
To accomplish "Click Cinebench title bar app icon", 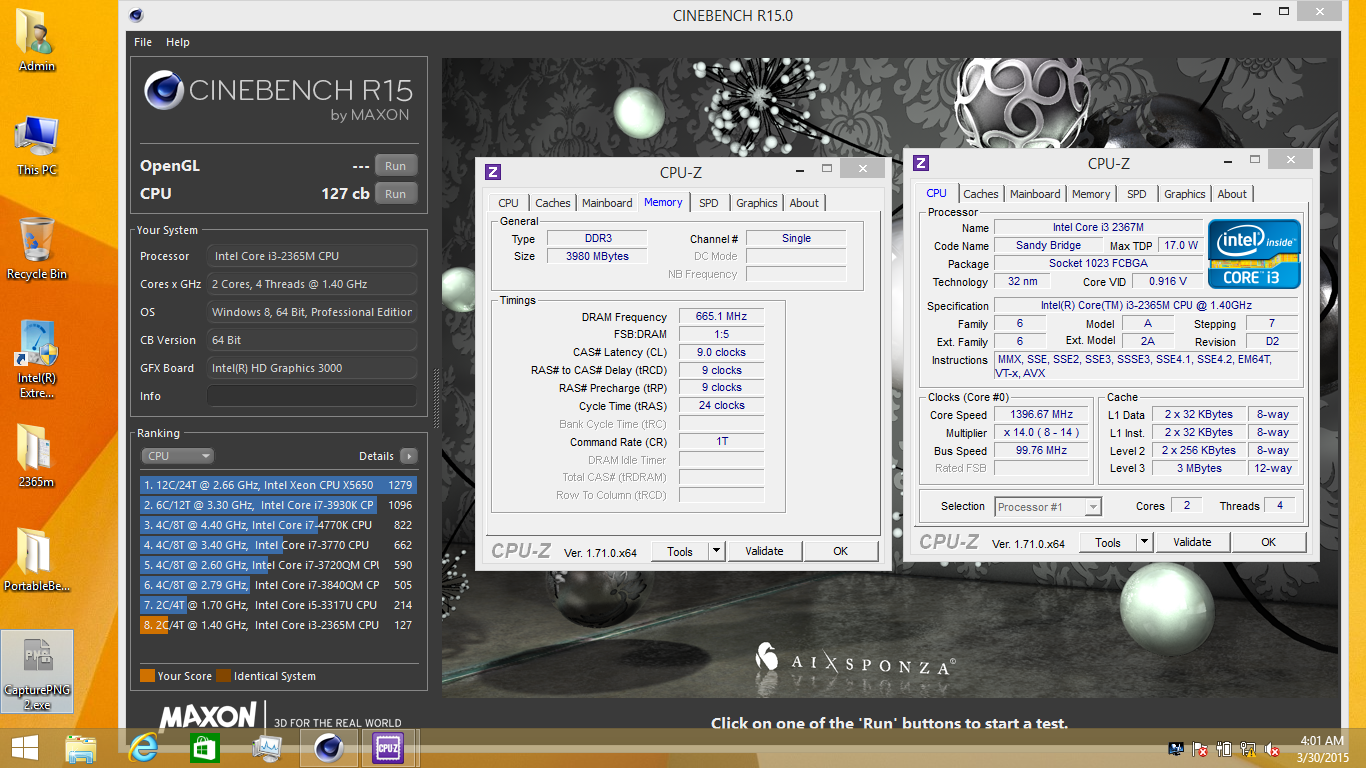I will click(x=136, y=15).
